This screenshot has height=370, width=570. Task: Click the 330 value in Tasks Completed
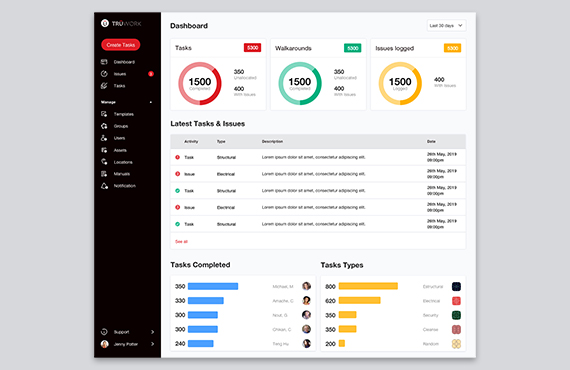point(180,301)
